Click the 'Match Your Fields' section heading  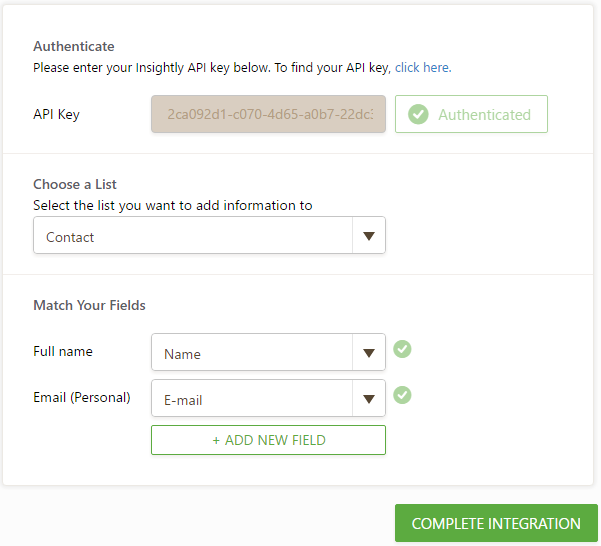click(x=89, y=305)
